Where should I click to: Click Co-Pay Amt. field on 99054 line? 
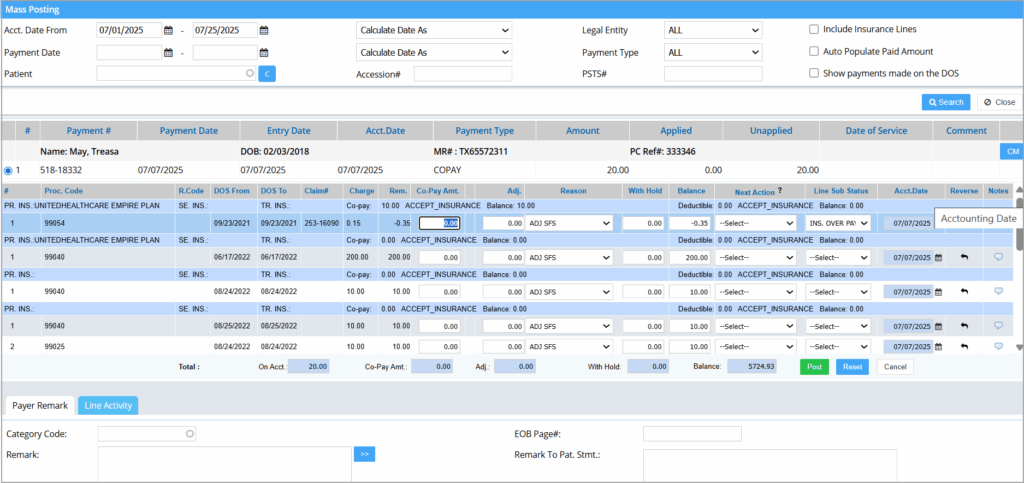tap(440, 223)
